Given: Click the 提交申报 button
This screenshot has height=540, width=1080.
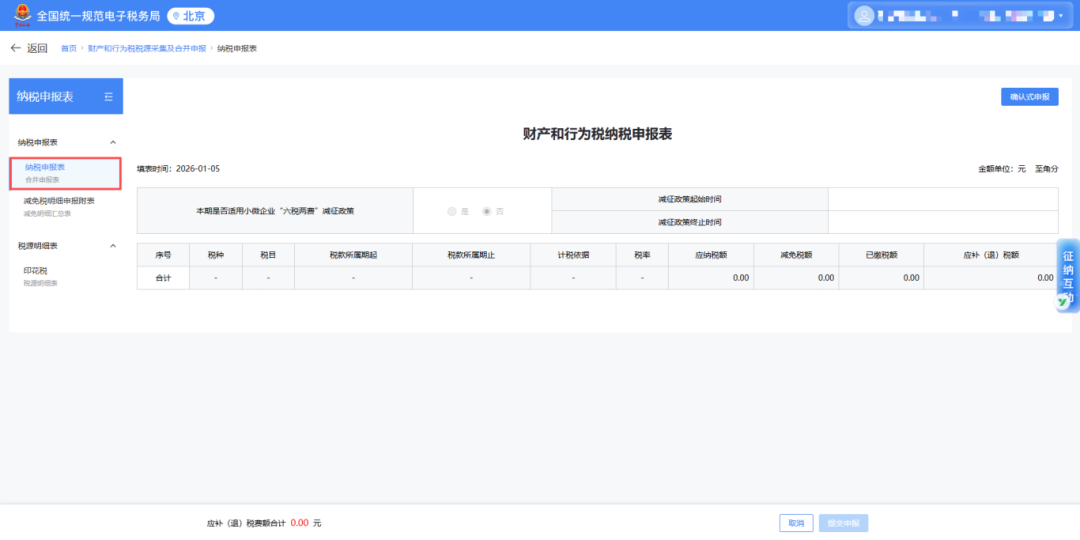Looking at the screenshot, I should pos(843,523).
